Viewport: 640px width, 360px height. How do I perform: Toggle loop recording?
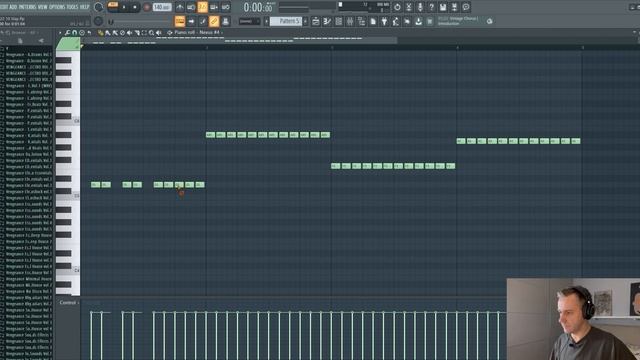click(225, 7)
